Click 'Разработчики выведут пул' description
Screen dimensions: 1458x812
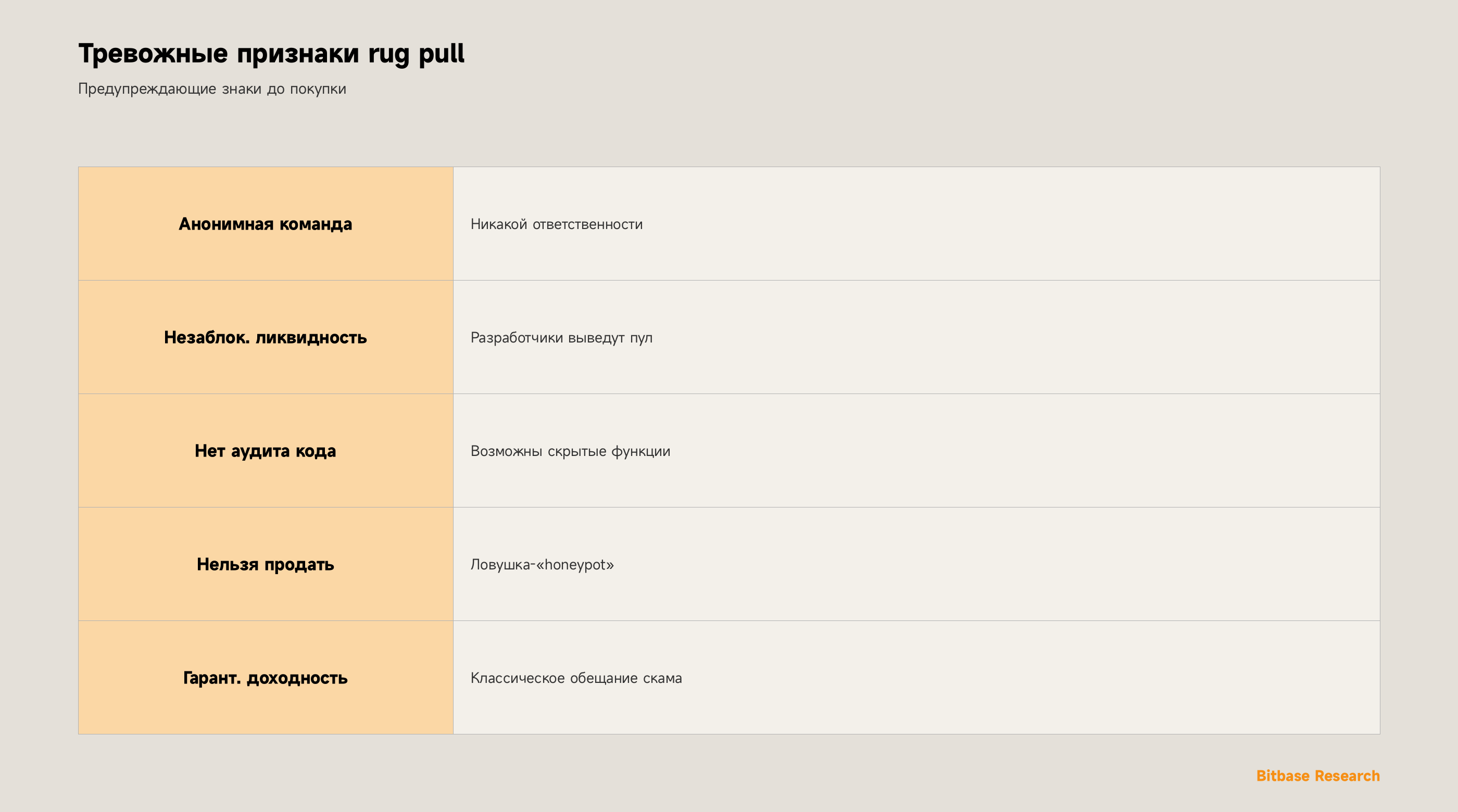pyautogui.click(x=561, y=338)
